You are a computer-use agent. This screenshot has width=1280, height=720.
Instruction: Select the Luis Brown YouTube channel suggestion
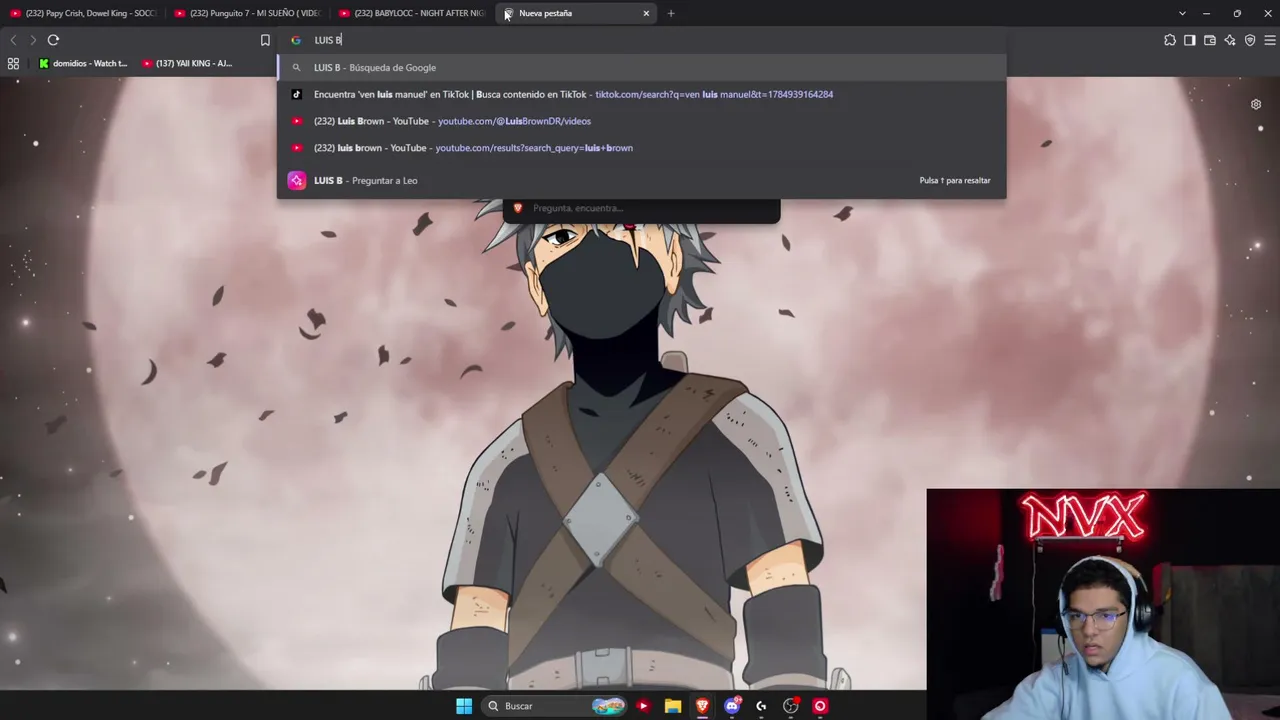click(x=641, y=121)
